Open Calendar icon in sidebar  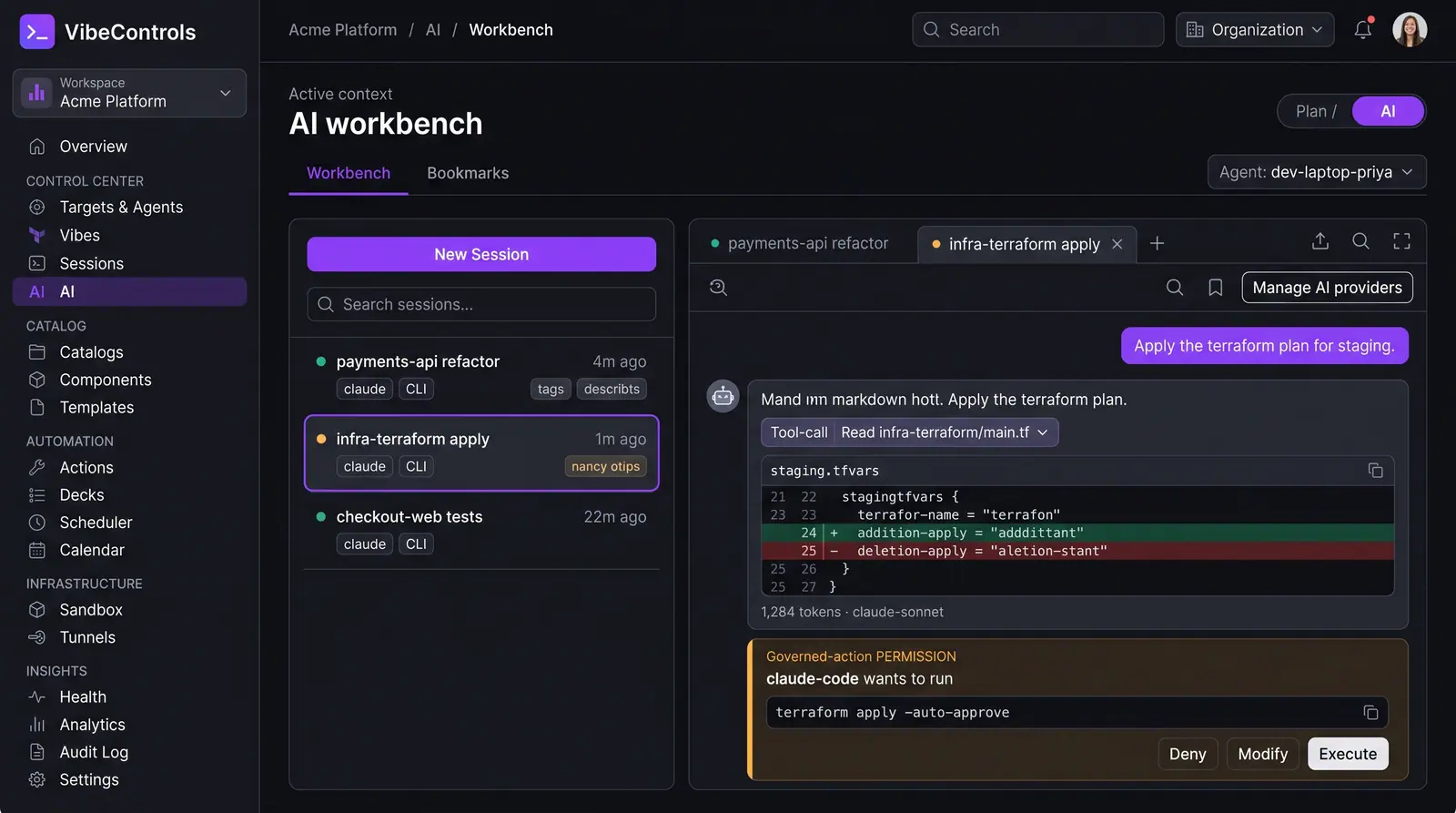coord(37,550)
